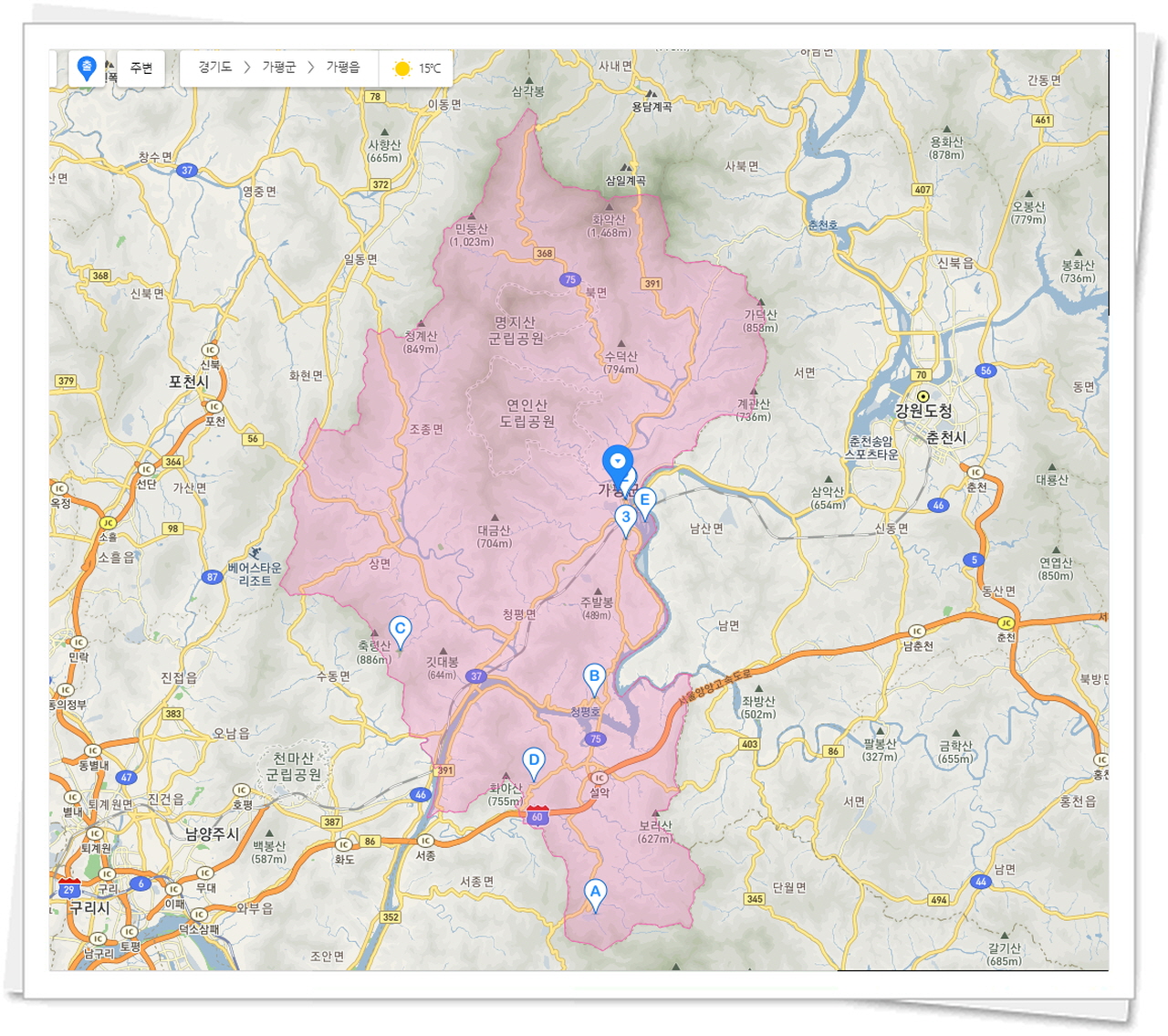
Task: Click the 용화산 (878m) label
Action: point(946,148)
